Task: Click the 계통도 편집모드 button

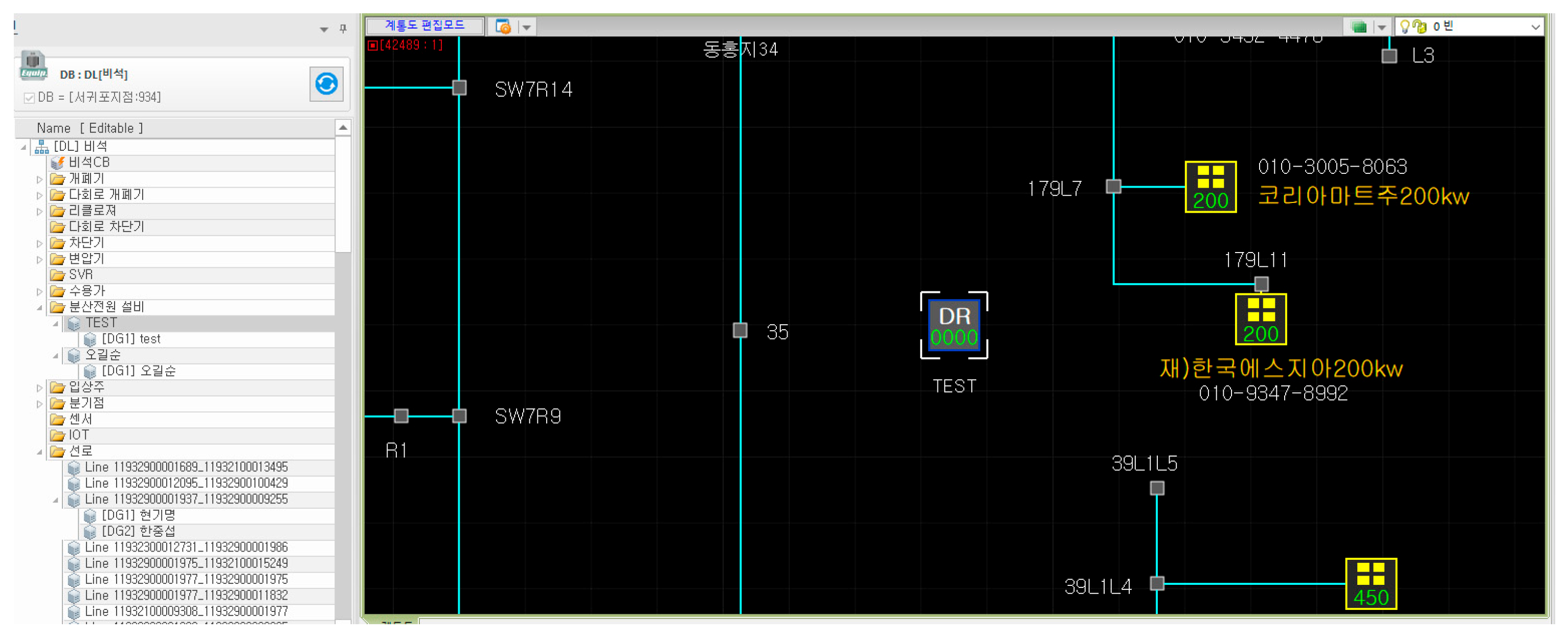Action: point(424,26)
